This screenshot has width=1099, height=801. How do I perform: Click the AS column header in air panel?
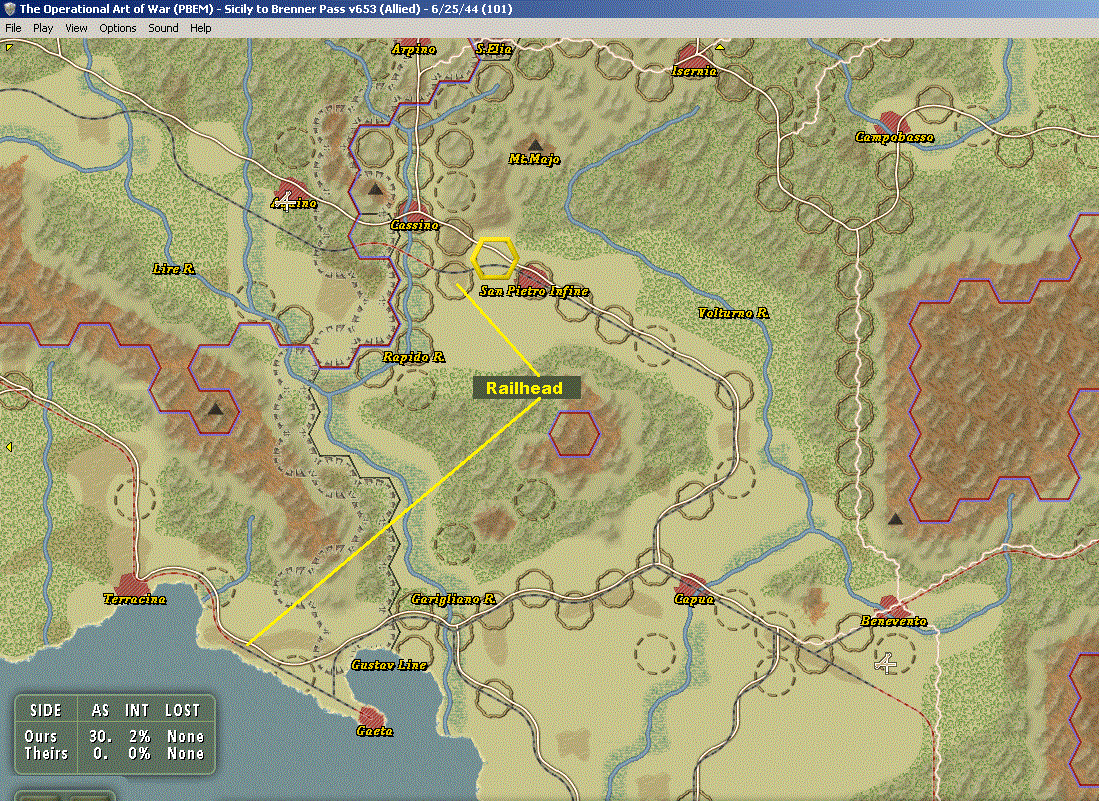click(100, 711)
